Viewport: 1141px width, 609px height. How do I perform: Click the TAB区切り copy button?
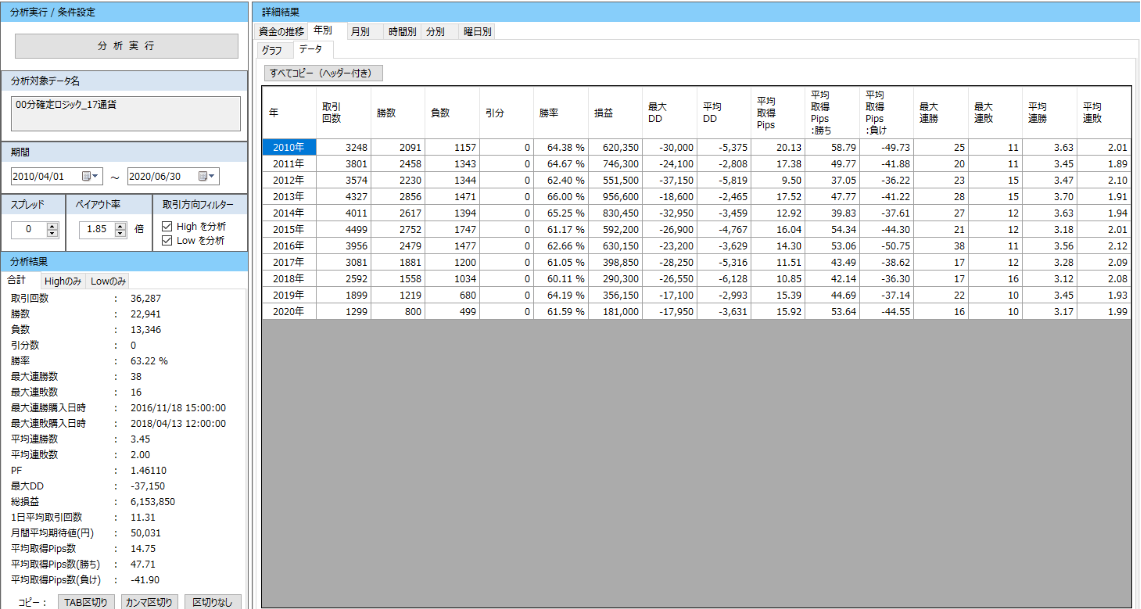pos(86,602)
